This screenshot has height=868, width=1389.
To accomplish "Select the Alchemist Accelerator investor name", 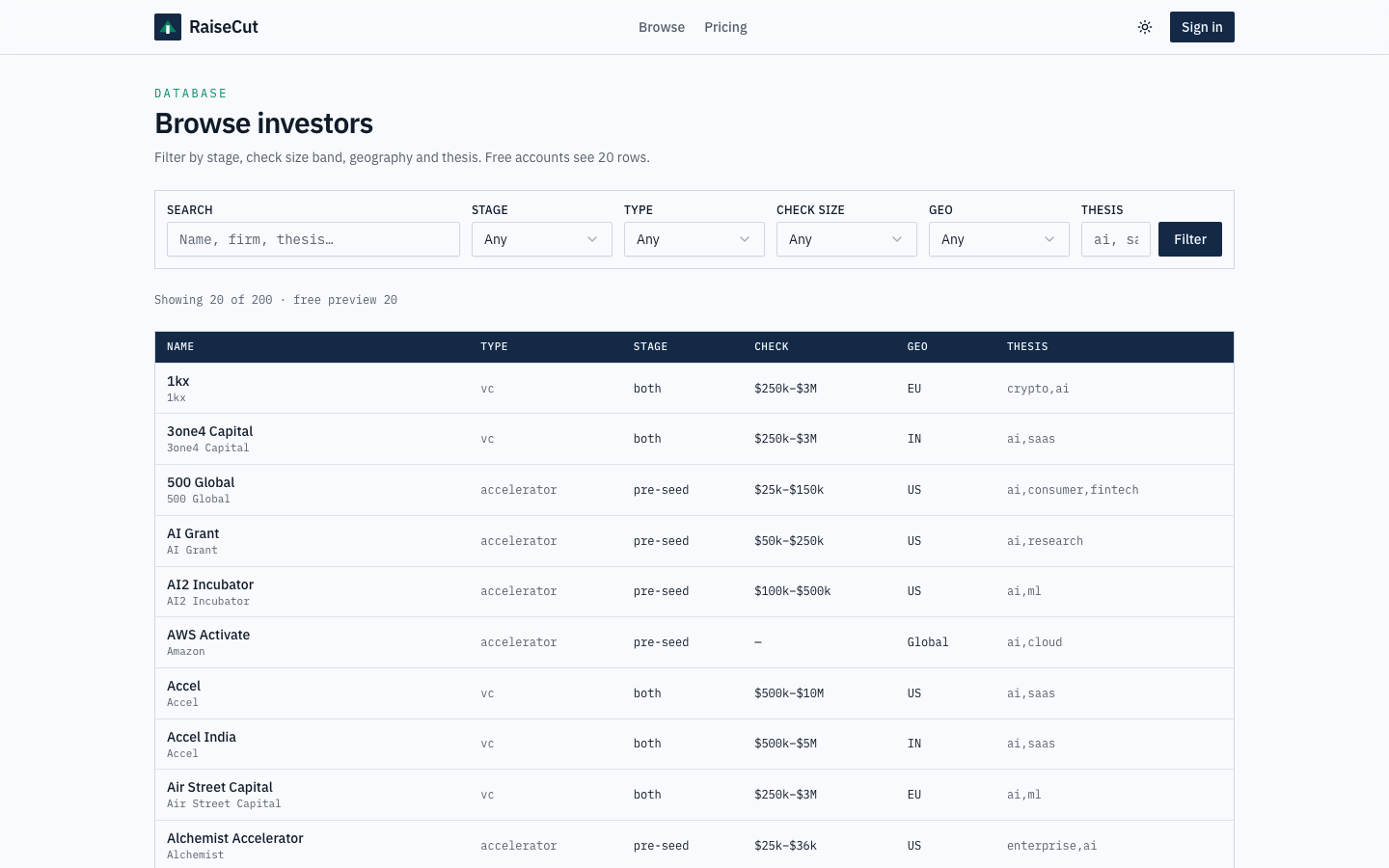I will (235, 838).
